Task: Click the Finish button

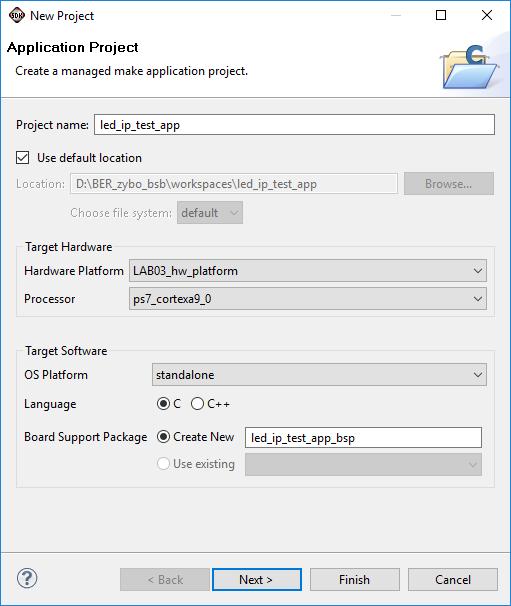Action: [354, 579]
